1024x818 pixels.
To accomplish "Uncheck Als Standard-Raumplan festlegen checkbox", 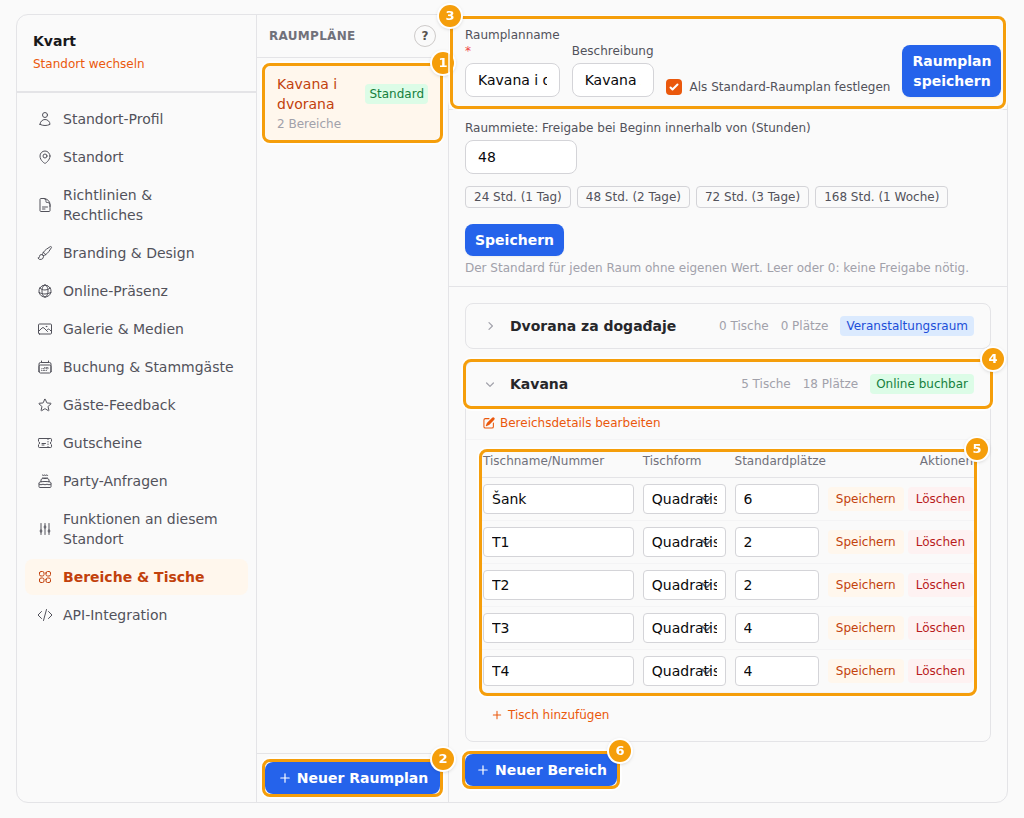I will [x=674, y=86].
